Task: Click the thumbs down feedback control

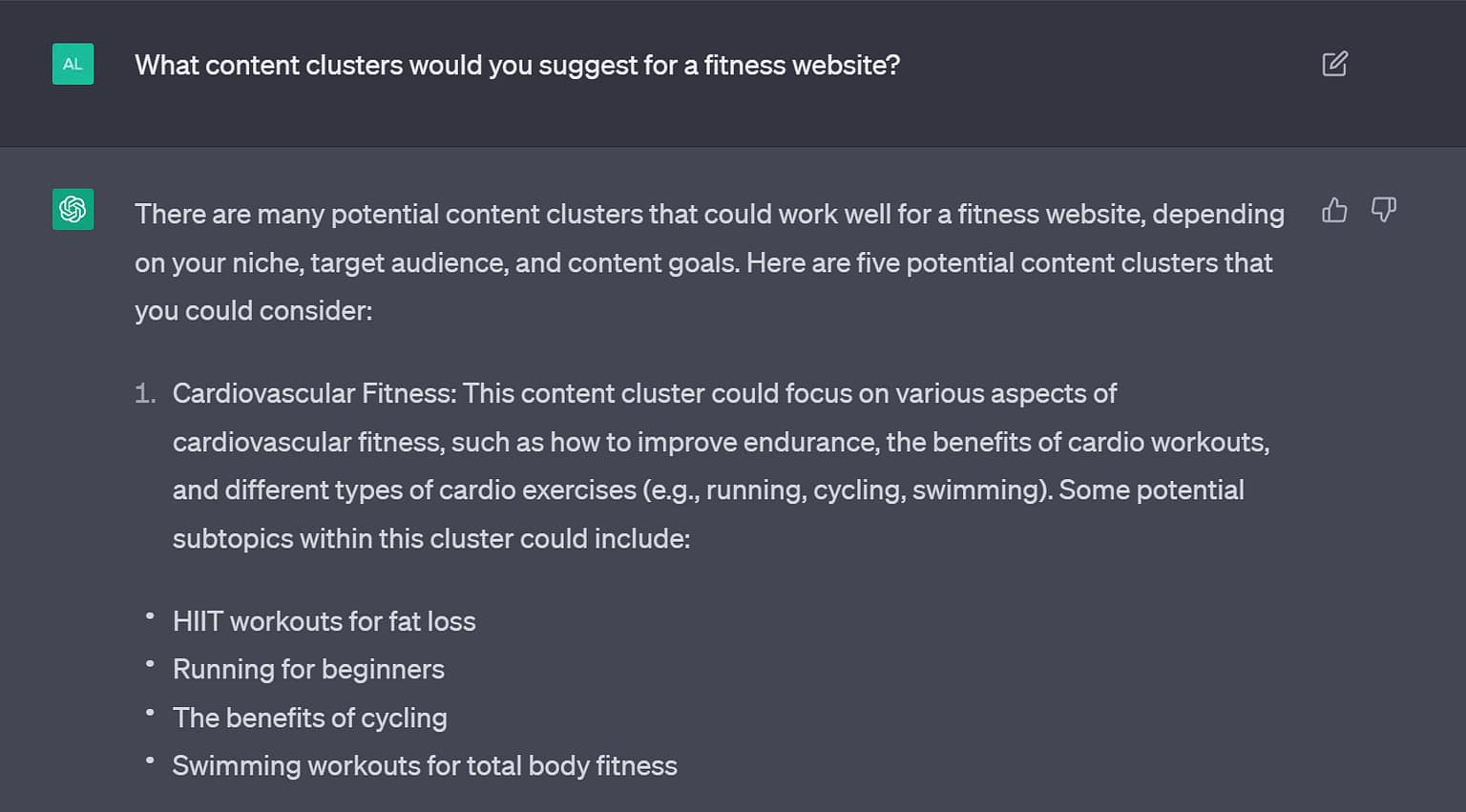Action: 1384,210
